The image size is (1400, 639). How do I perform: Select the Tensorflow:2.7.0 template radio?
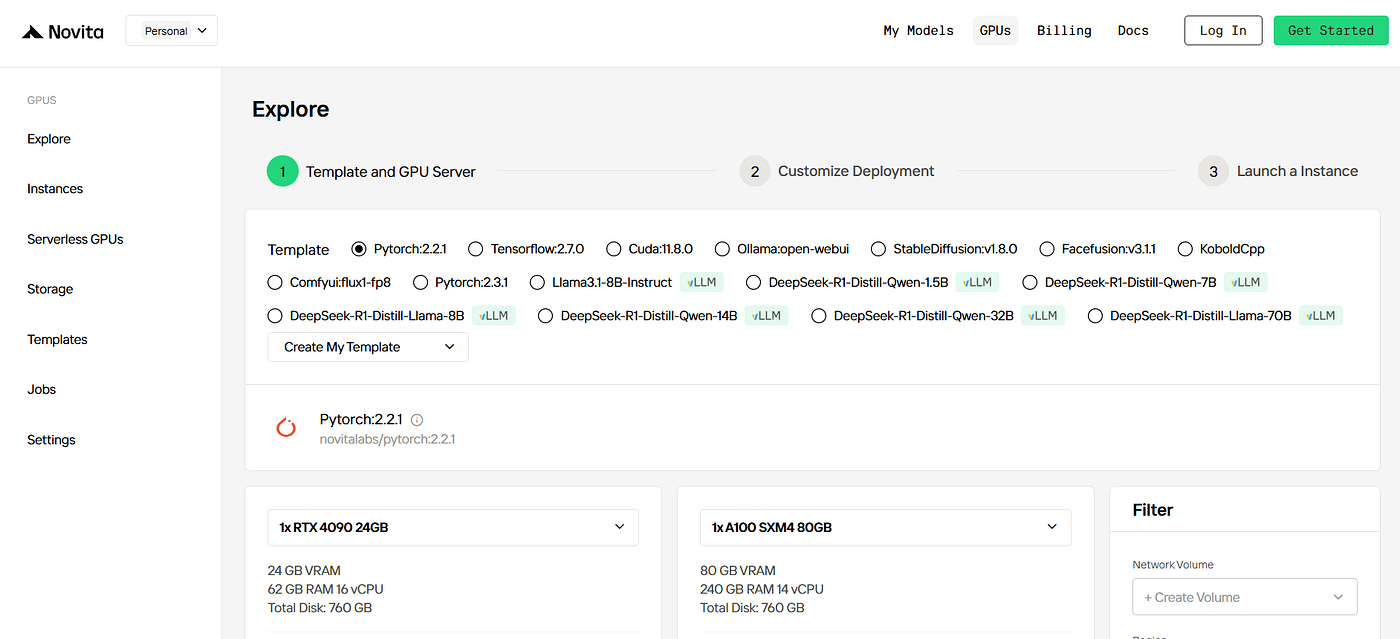tap(476, 249)
